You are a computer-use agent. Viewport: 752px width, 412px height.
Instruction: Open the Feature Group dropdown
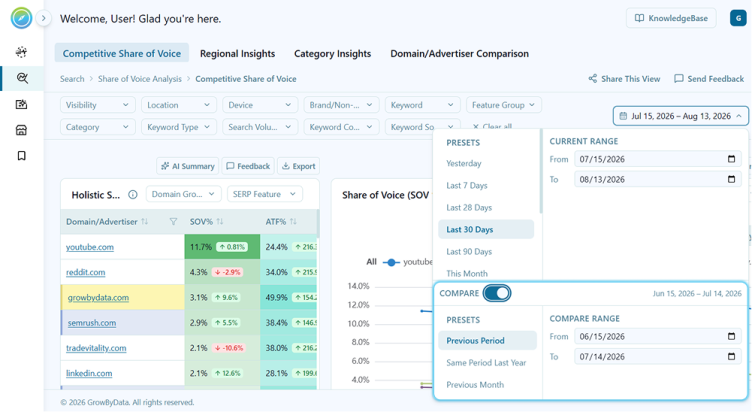[x=504, y=105]
